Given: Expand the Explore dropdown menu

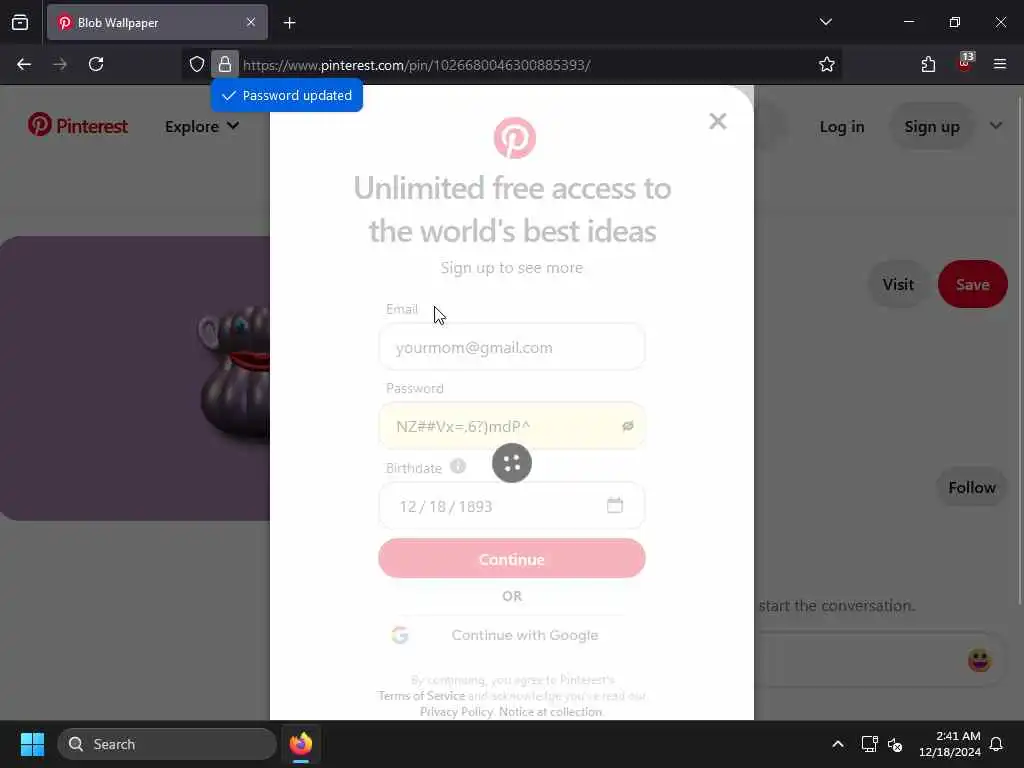Looking at the screenshot, I should (202, 126).
